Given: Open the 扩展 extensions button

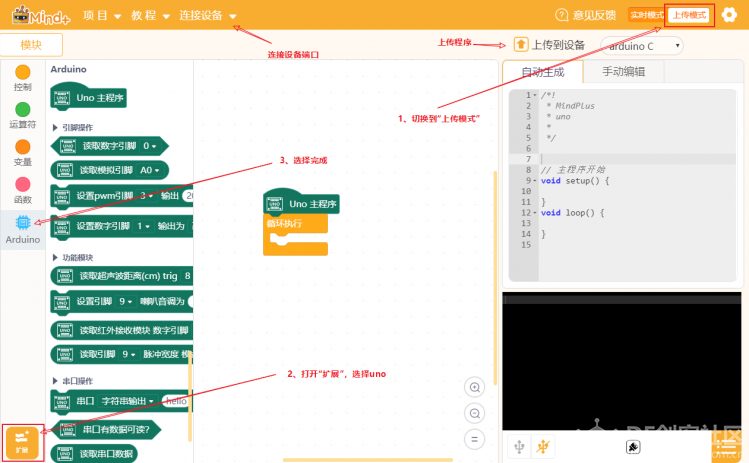Looking at the screenshot, I should point(22,443).
